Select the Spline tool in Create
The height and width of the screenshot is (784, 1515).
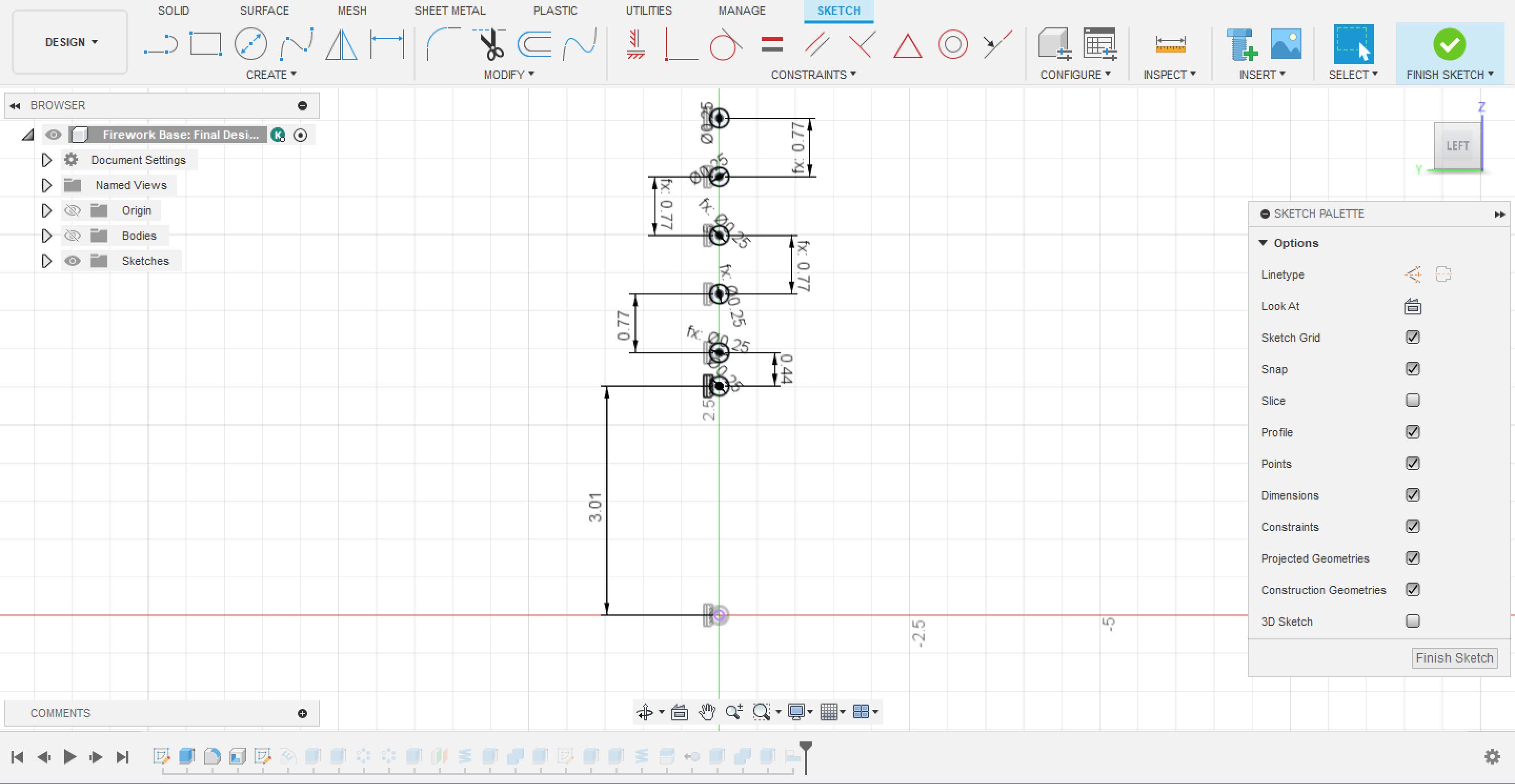coord(296,45)
